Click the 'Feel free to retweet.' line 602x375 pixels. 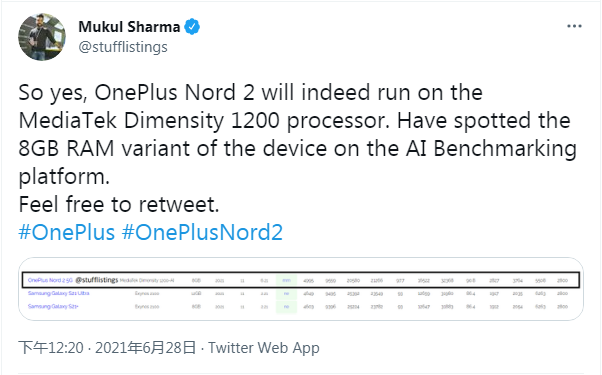pyautogui.click(x=119, y=204)
